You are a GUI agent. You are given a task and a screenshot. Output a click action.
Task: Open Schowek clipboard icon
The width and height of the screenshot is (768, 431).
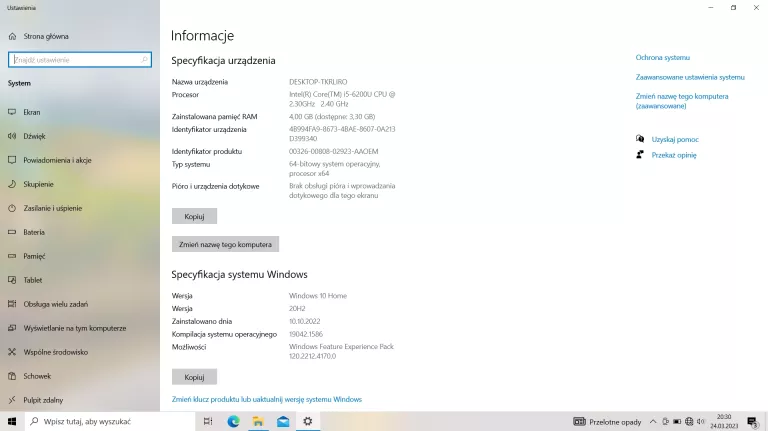[x=12, y=376]
